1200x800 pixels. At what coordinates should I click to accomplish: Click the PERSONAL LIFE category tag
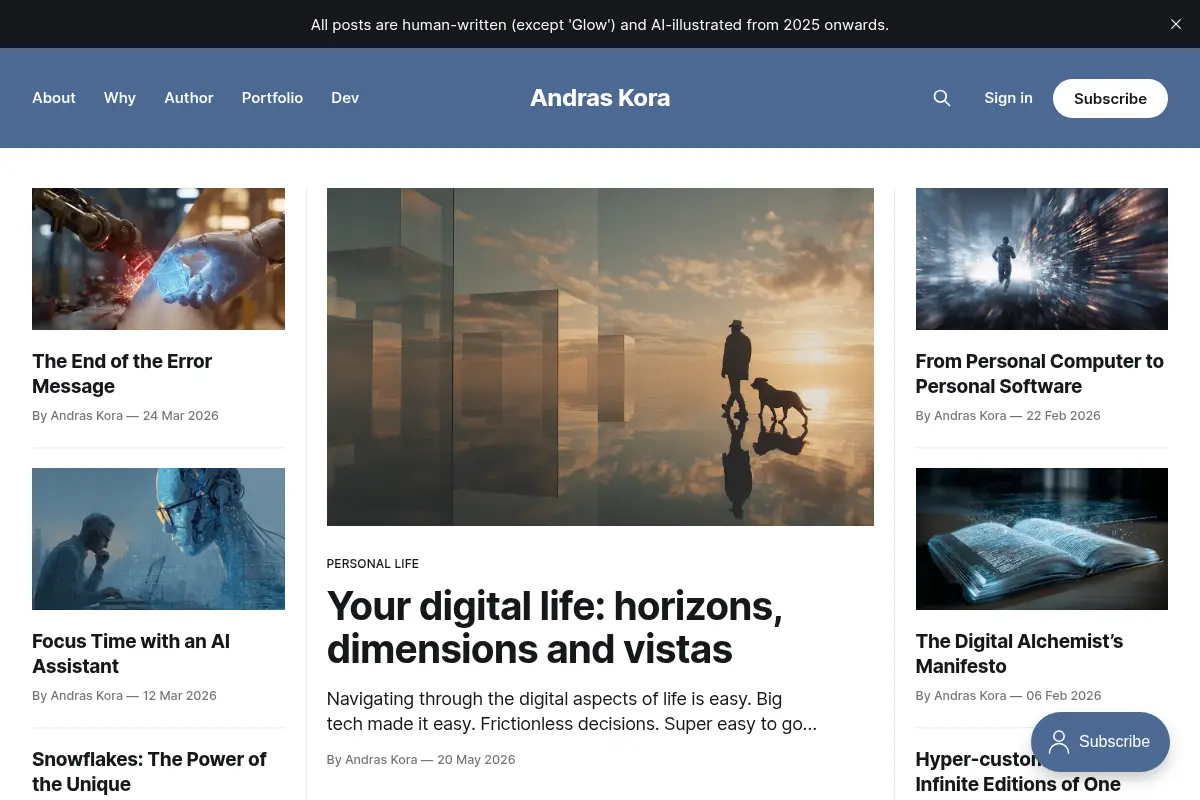click(373, 564)
